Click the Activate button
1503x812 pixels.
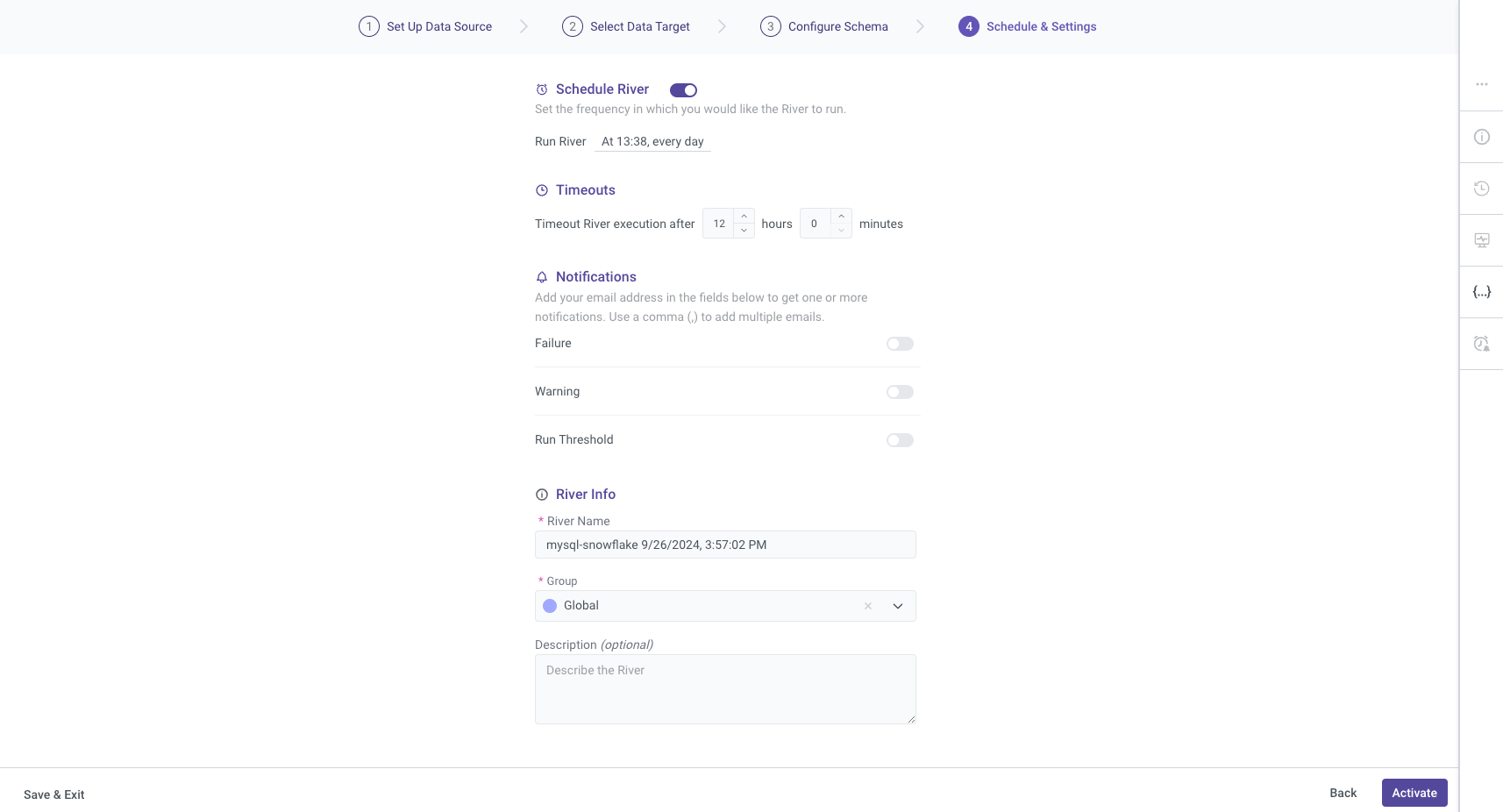pyautogui.click(x=1414, y=793)
